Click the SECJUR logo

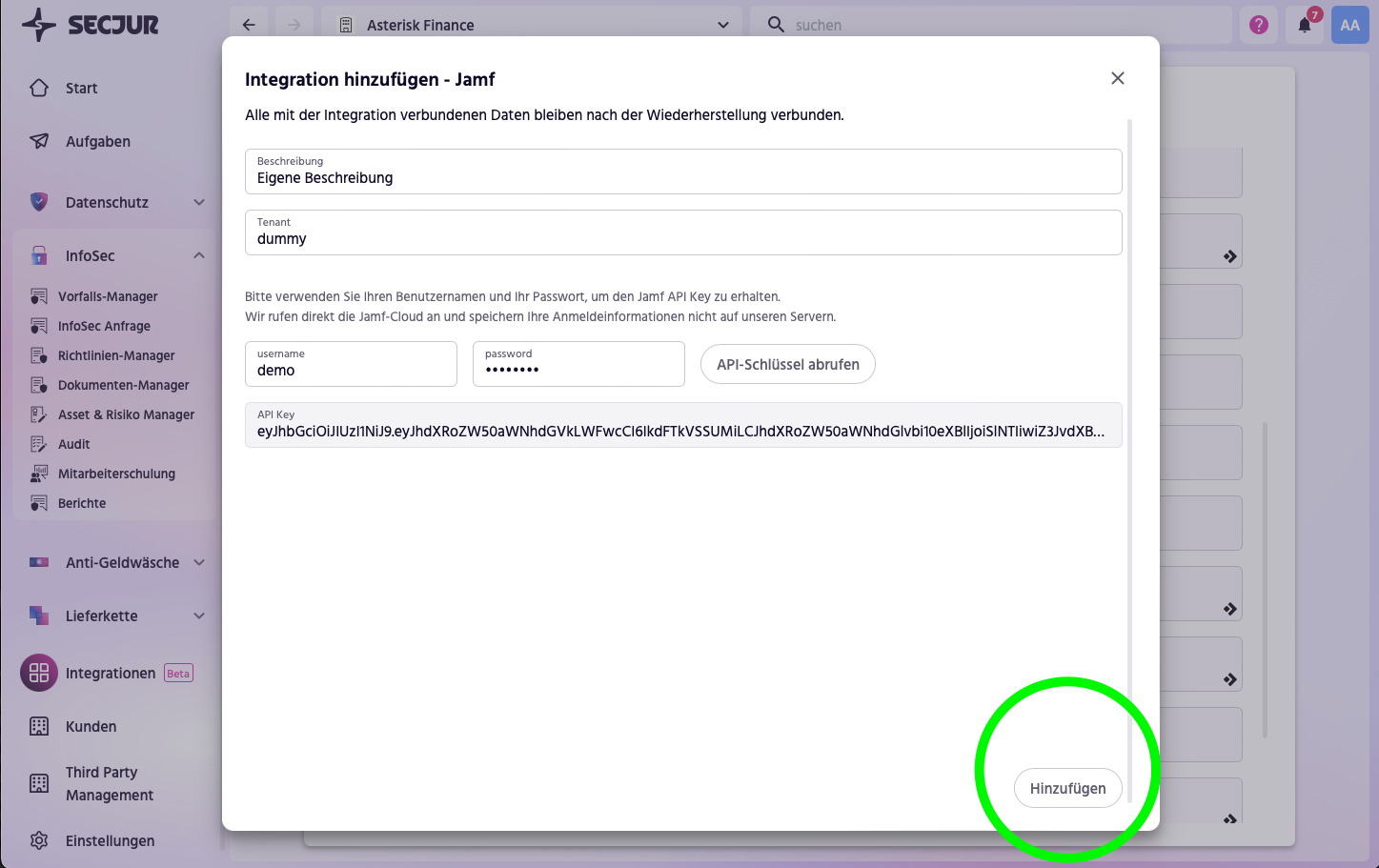click(x=91, y=25)
